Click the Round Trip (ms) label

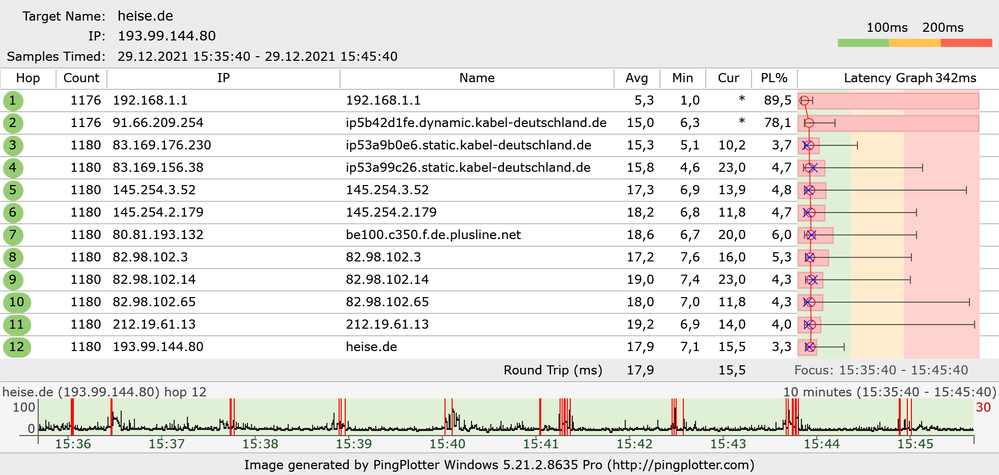pos(552,371)
